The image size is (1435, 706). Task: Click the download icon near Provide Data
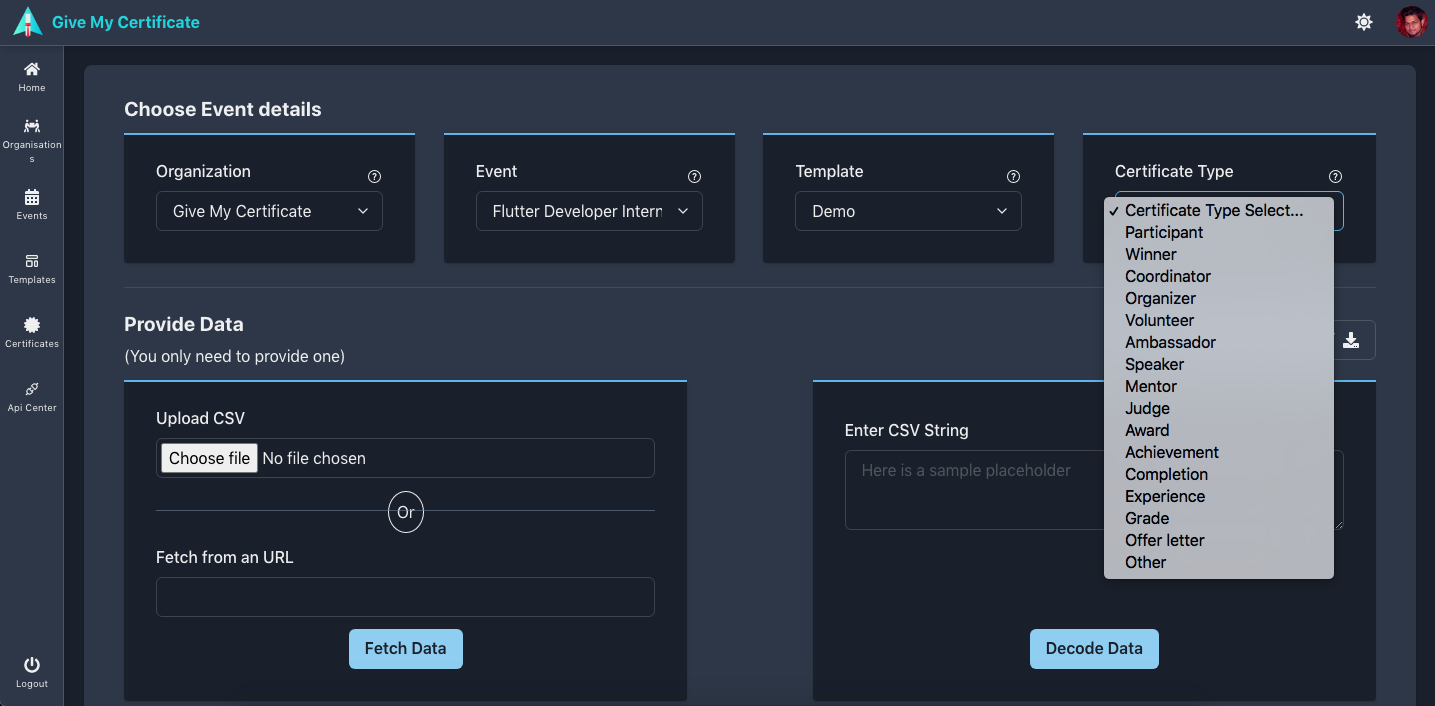(x=1351, y=340)
